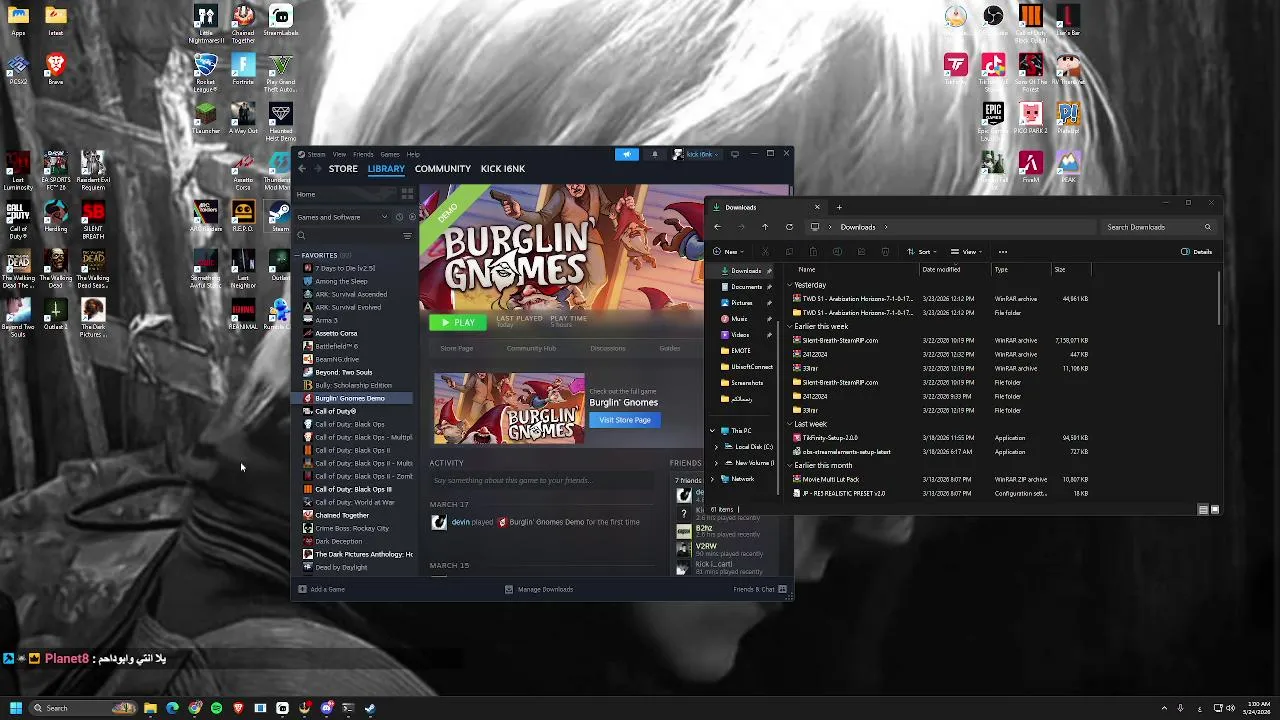Open the View dropdown in File Explorer
The height and width of the screenshot is (720, 1280).
966,252
